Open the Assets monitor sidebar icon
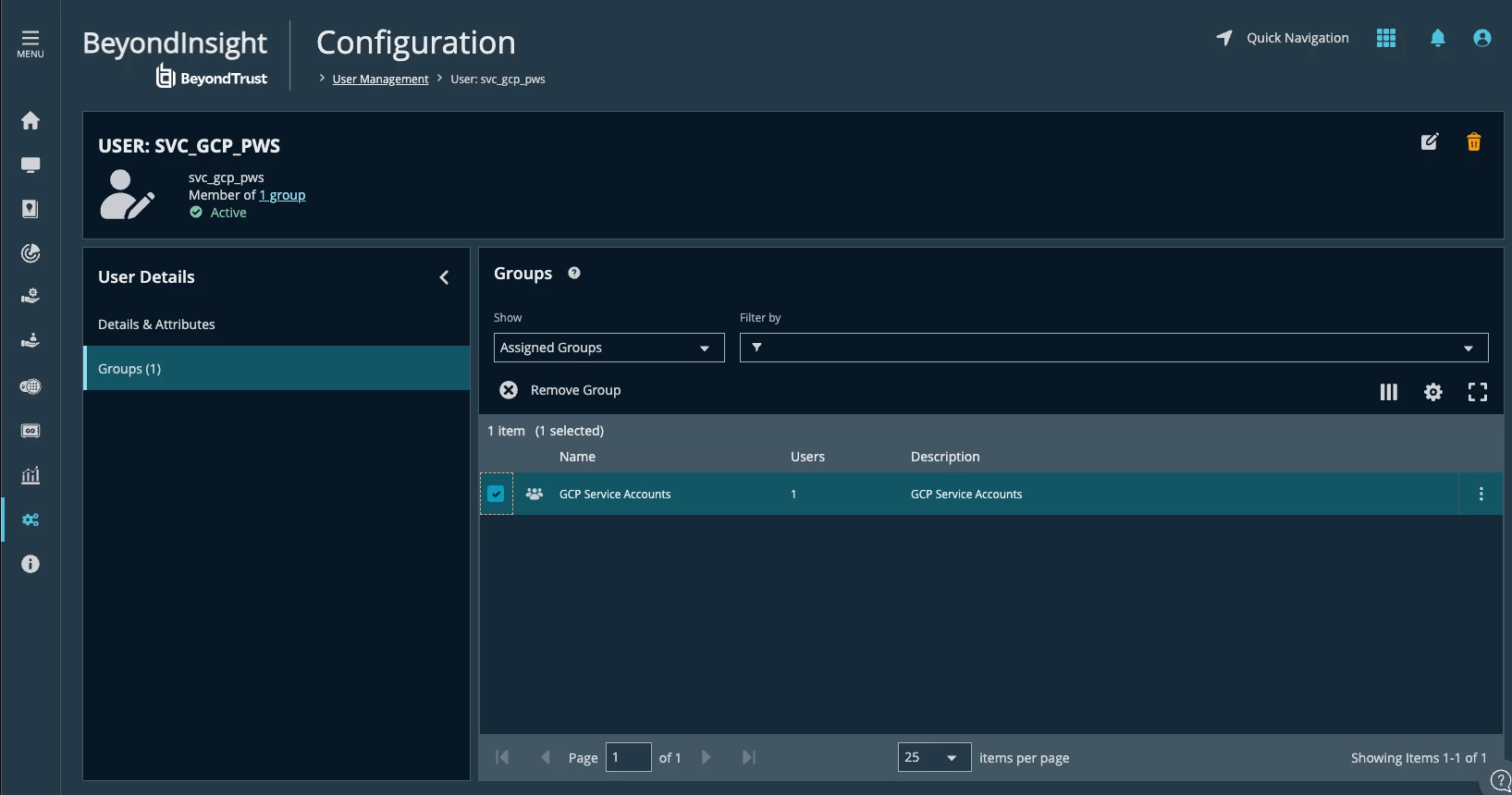The image size is (1512, 795). [31, 165]
